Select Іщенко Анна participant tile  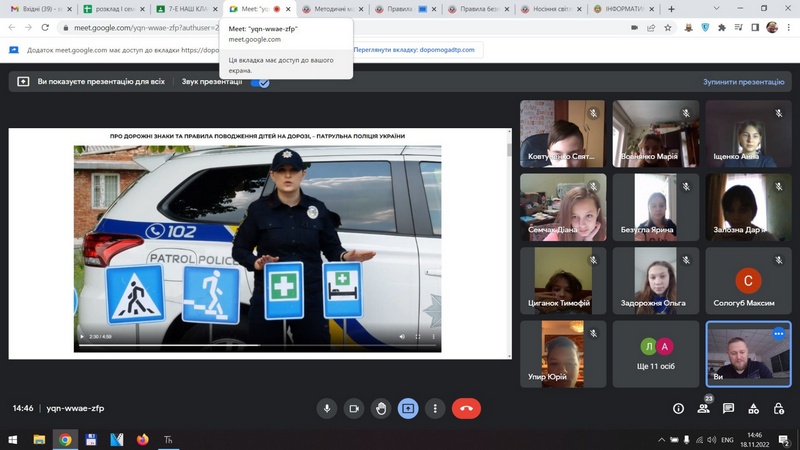coord(748,134)
